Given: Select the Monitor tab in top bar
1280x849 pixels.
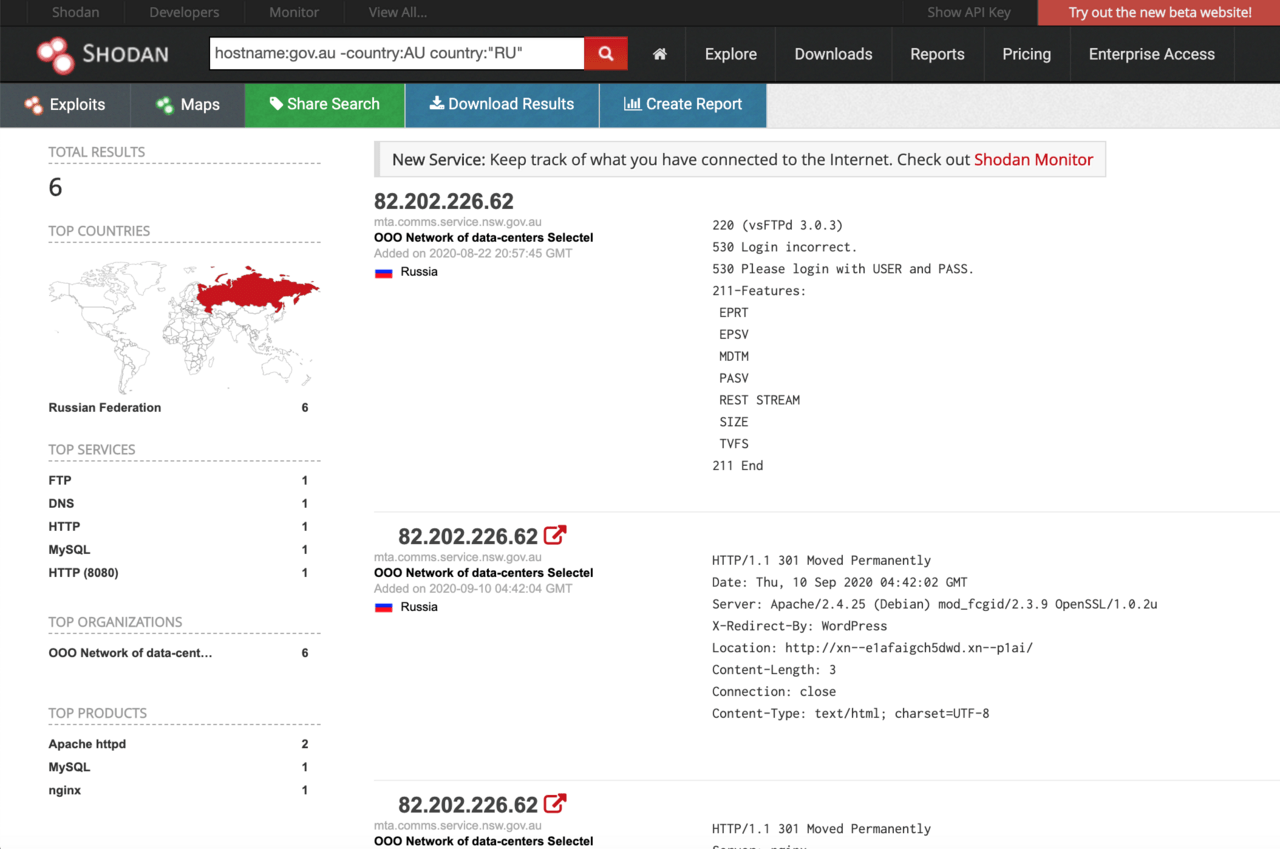Looking at the screenshot, I should 294,12.
